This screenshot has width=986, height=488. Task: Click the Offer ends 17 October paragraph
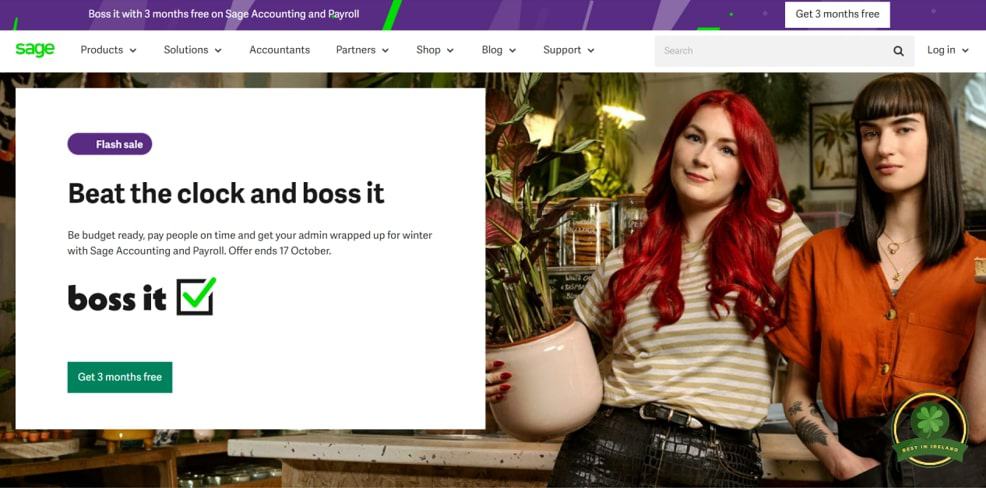coord(250,243)
